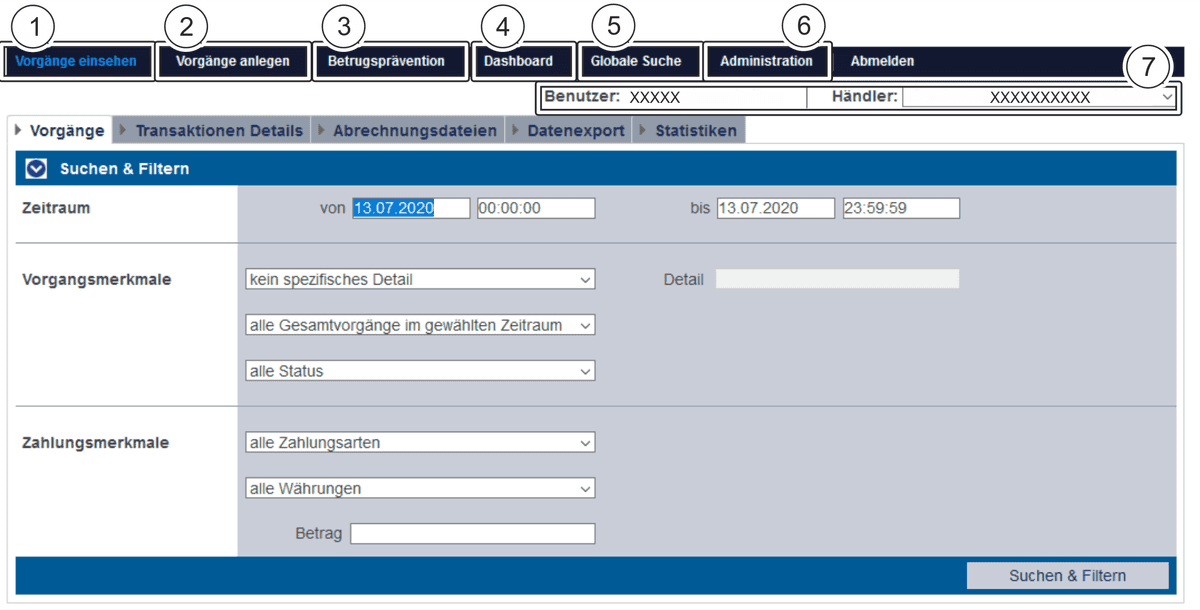Open the Vorgänge einsehen menu
Viewport: 1200px width, 610px height.
coord(76,61)
